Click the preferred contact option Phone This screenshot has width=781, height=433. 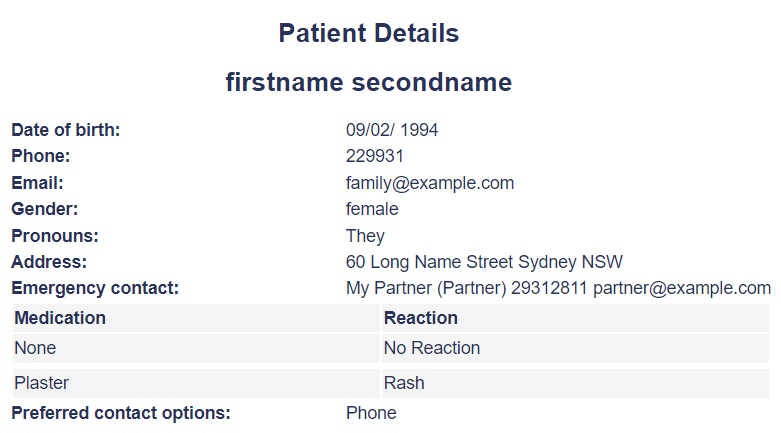point(371,413)
